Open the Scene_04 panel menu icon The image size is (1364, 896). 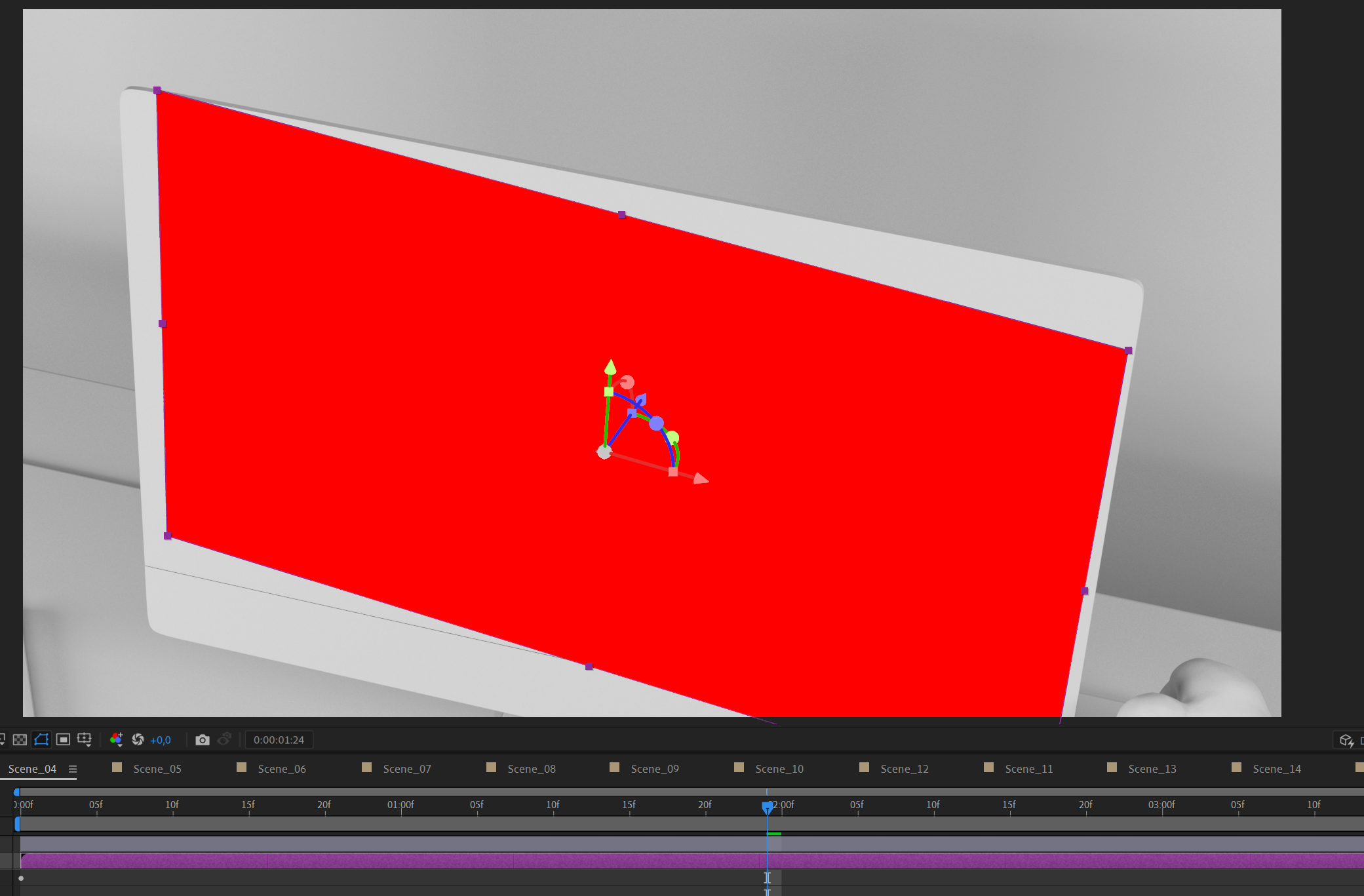click(73, 769)
